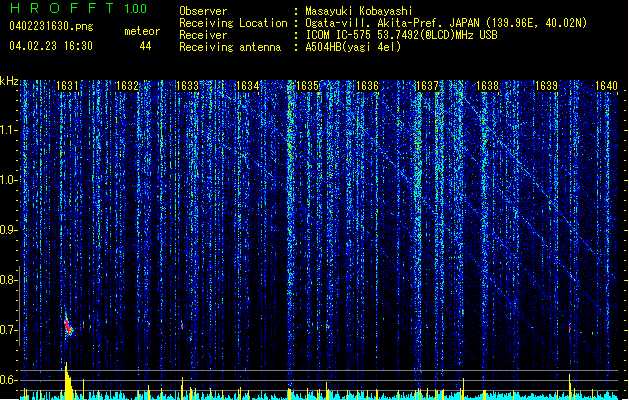Click the 'Observer' field label
The height and width of the screenshot is (400, 629).
point(203,11)
